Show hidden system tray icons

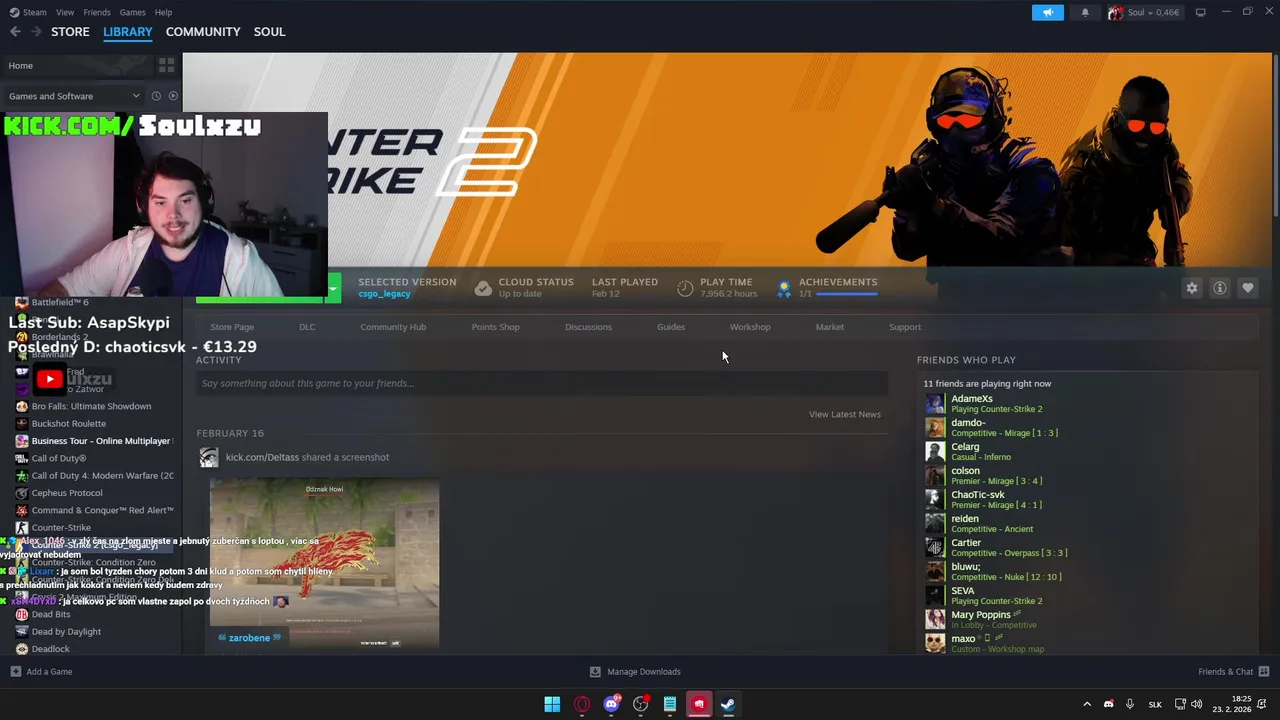click(1087, 704)
